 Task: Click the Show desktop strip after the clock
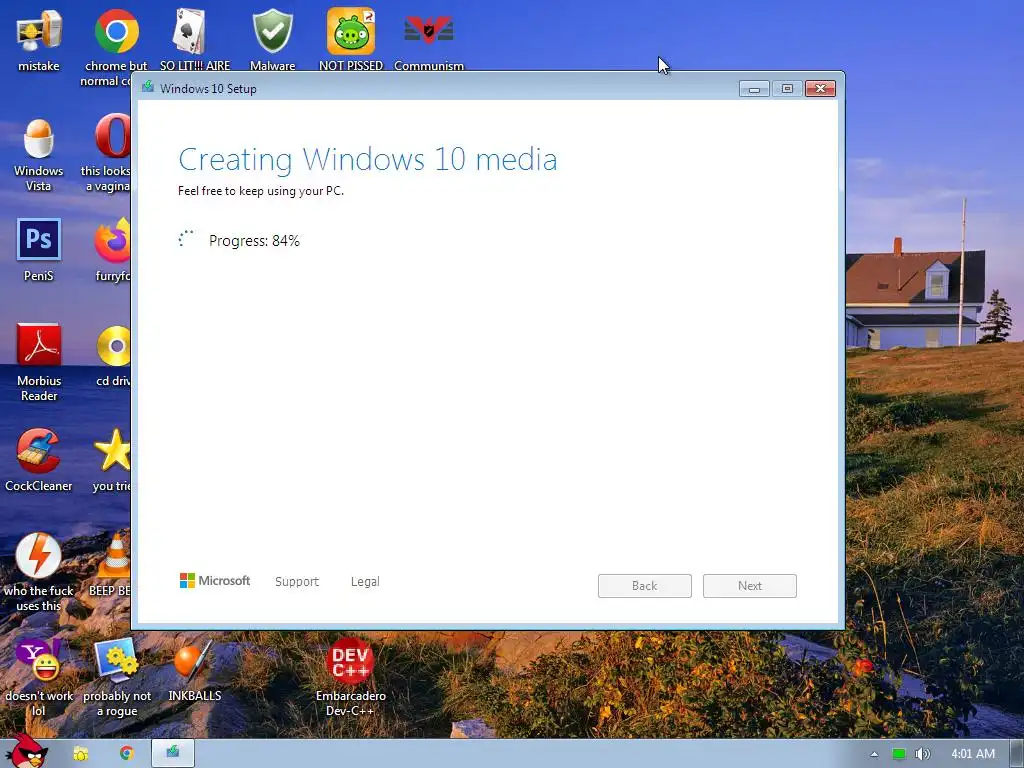point(1017,754)
